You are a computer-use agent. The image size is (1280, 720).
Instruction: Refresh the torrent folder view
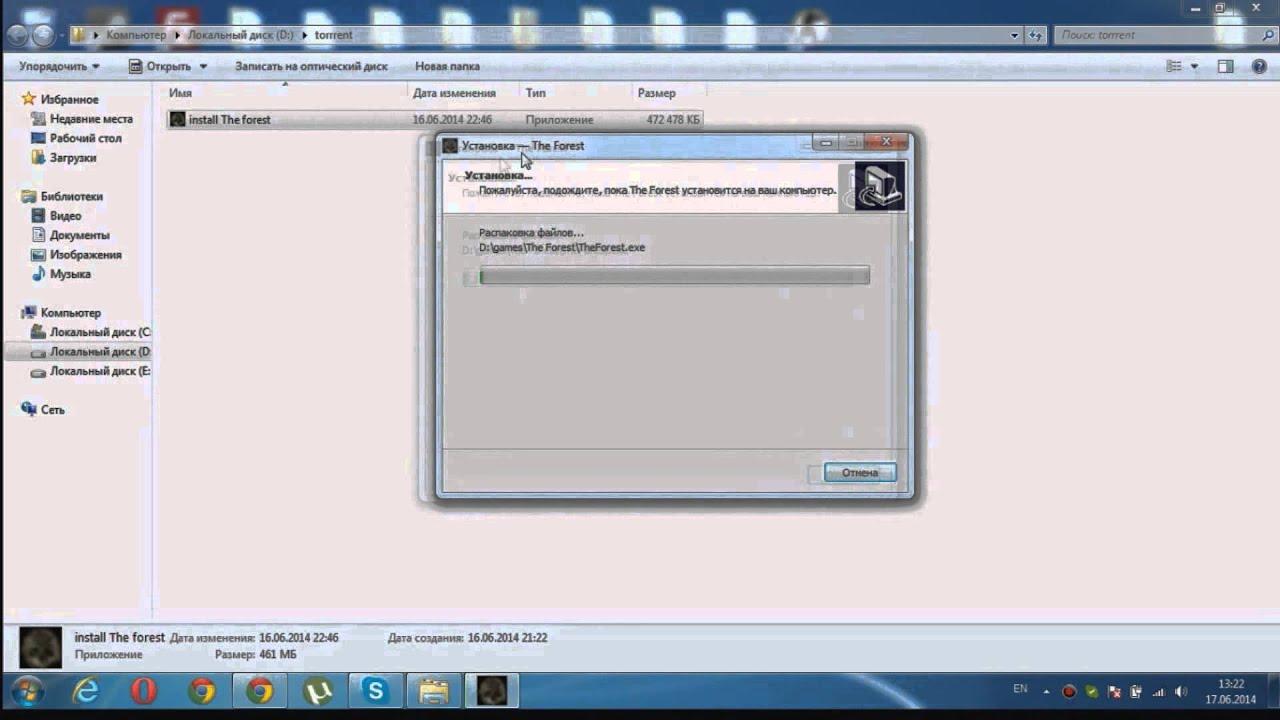coord(1037,35)
